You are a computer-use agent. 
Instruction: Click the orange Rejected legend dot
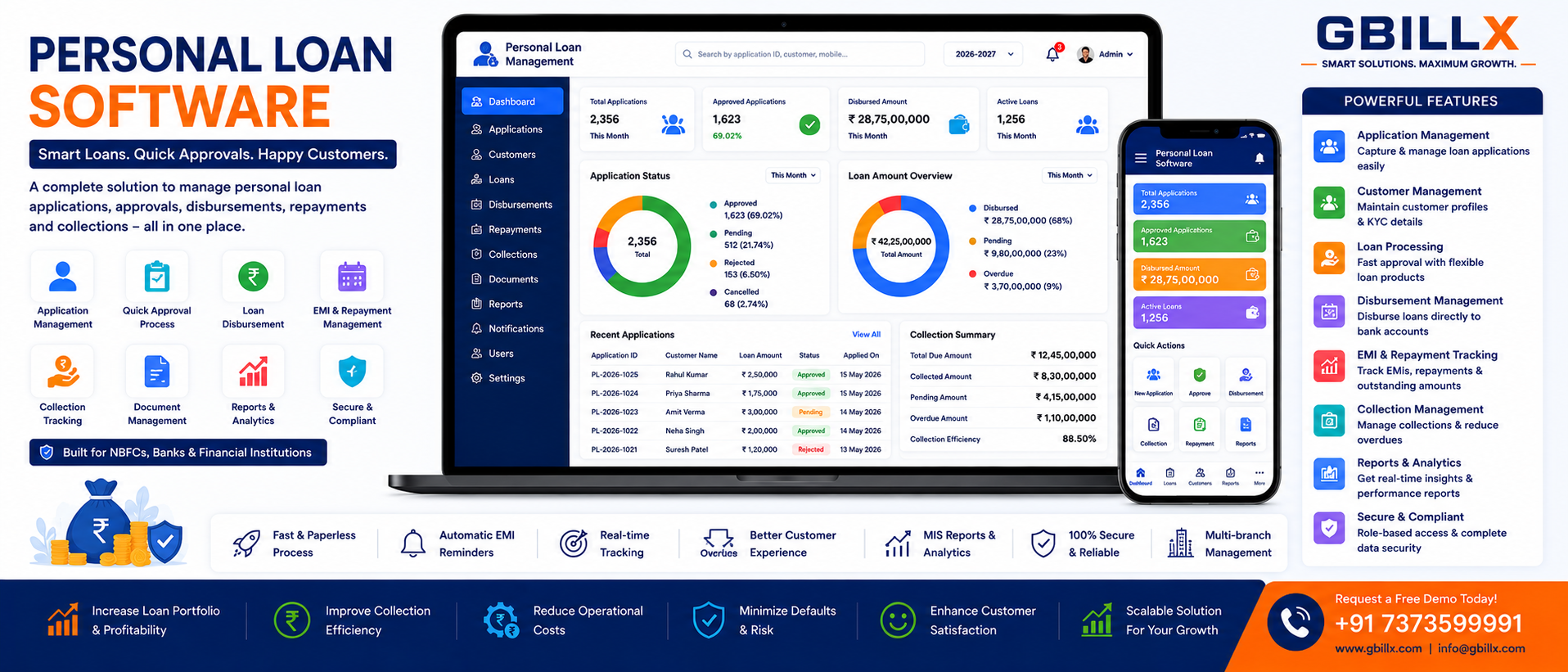714,264
